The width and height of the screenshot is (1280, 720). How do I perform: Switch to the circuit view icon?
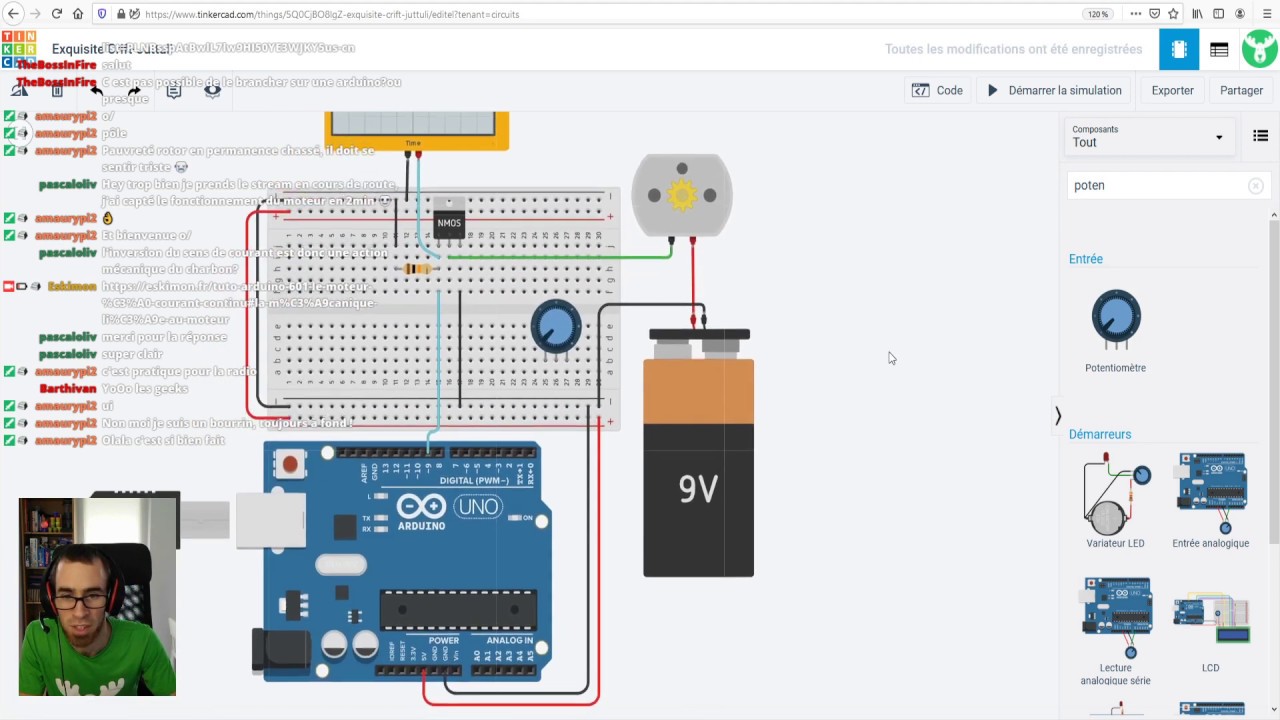click(x=1179, y=49)
